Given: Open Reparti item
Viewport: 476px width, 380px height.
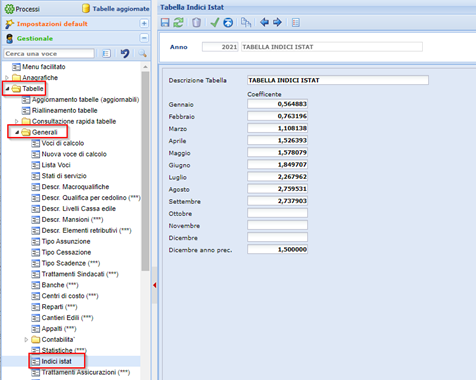Looking at the screenshot, I should 54,307.
